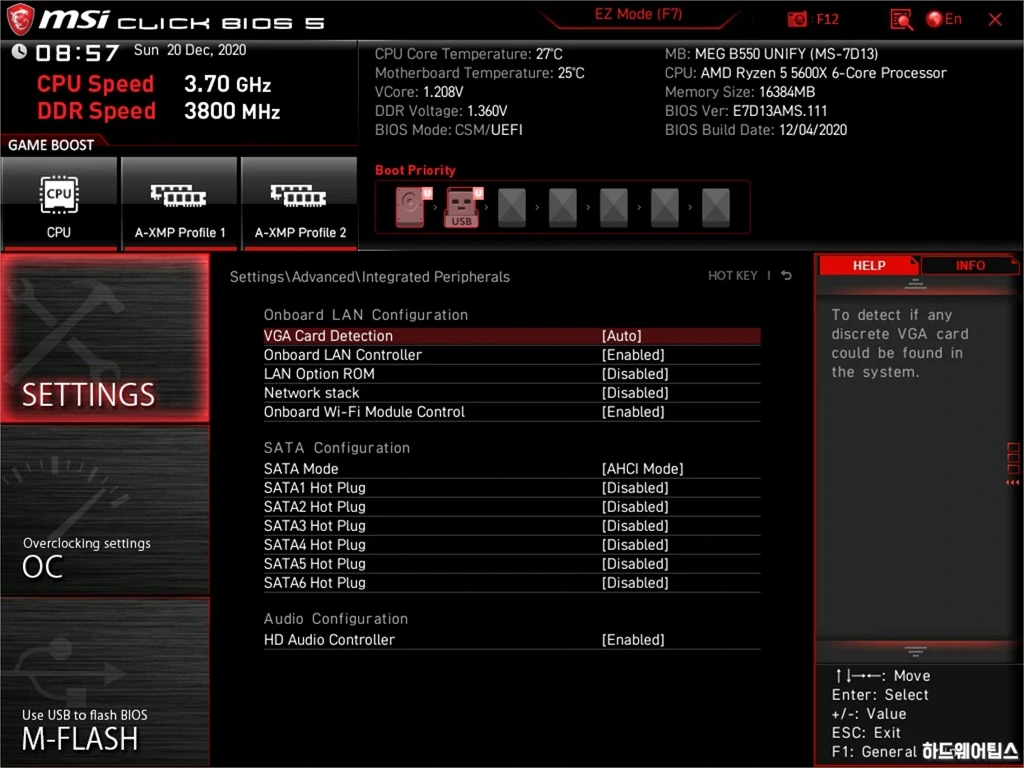Open the BIOS search magnifier icon
1024x768 pixels.
click(x=901, y=20)
